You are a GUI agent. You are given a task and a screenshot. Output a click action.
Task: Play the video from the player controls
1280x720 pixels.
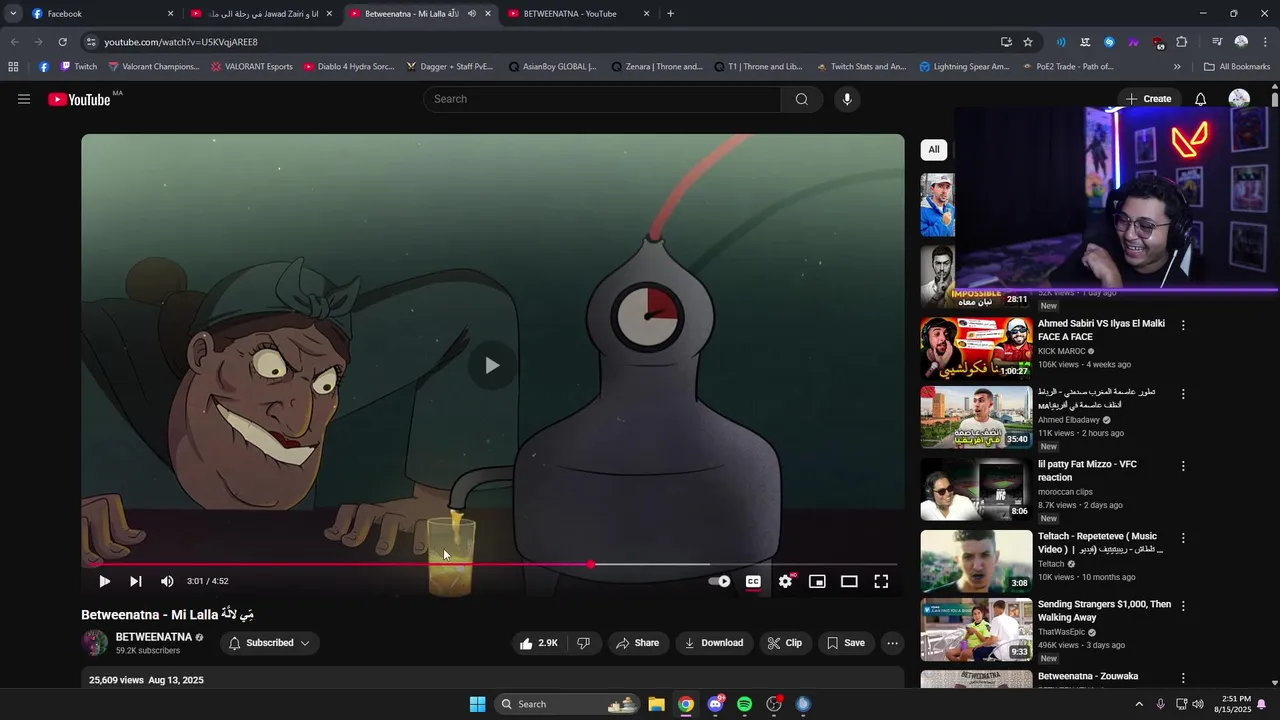point(104,581)
